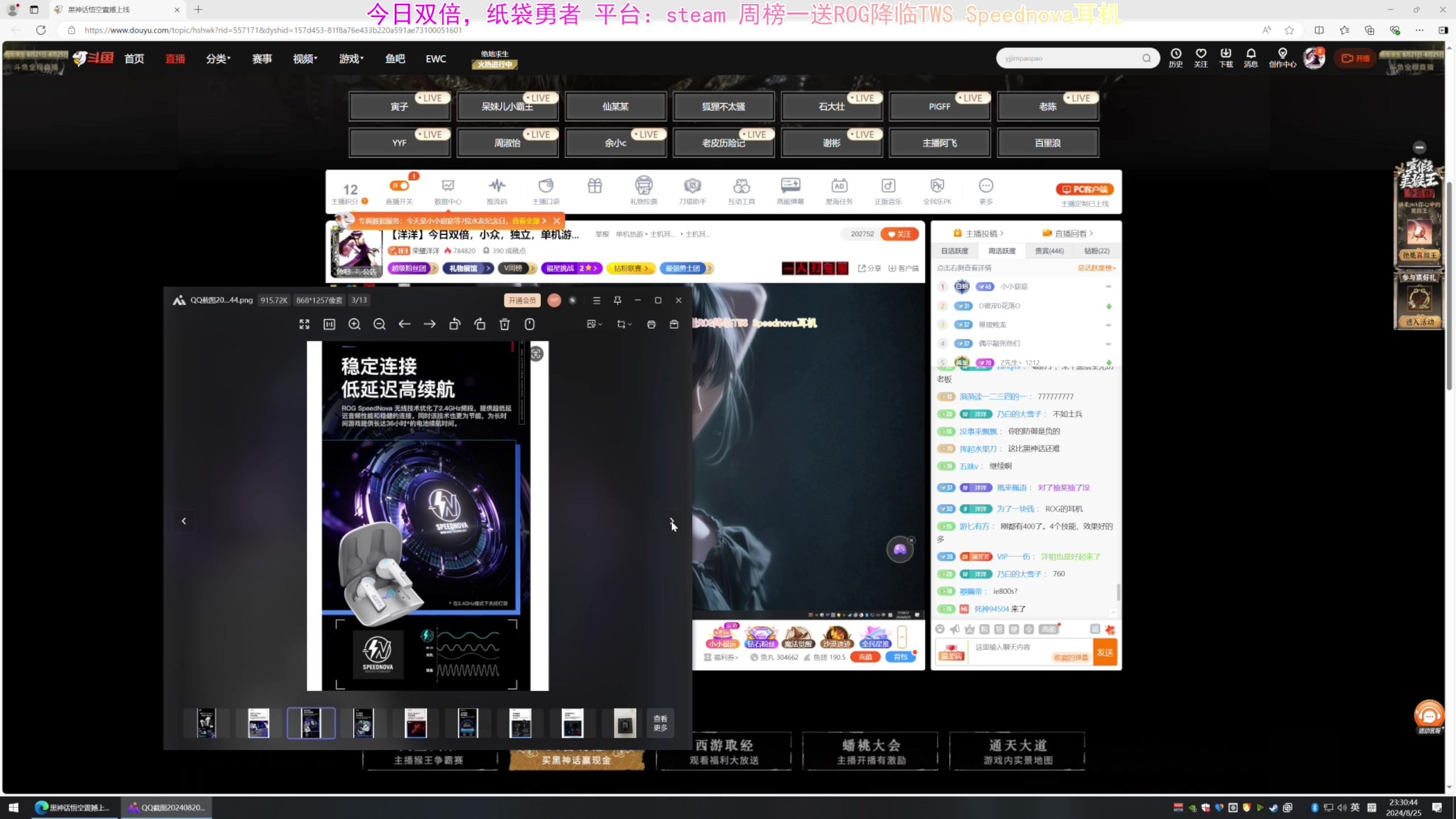Expand the 分类 category dropdown
Screen dimensions: 1456x819
tap(218, 59)
